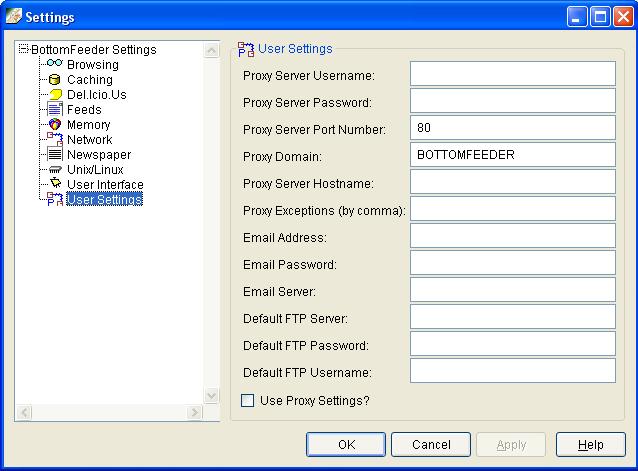Open Del.Icio.Us settings category

(x=97, y=95)
